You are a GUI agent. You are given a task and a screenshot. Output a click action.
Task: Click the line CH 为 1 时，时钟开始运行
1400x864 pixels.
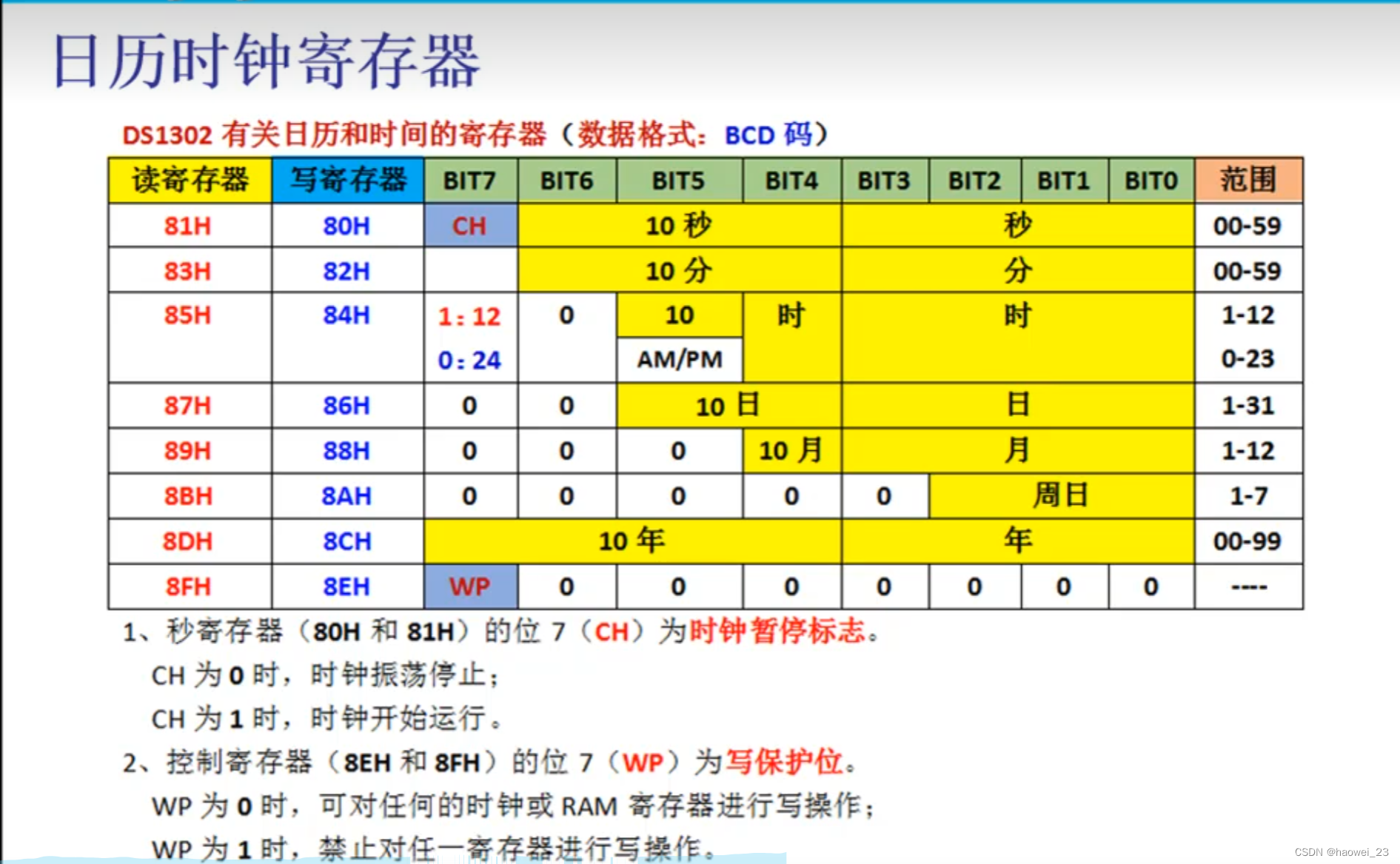(x=326, y=718)
